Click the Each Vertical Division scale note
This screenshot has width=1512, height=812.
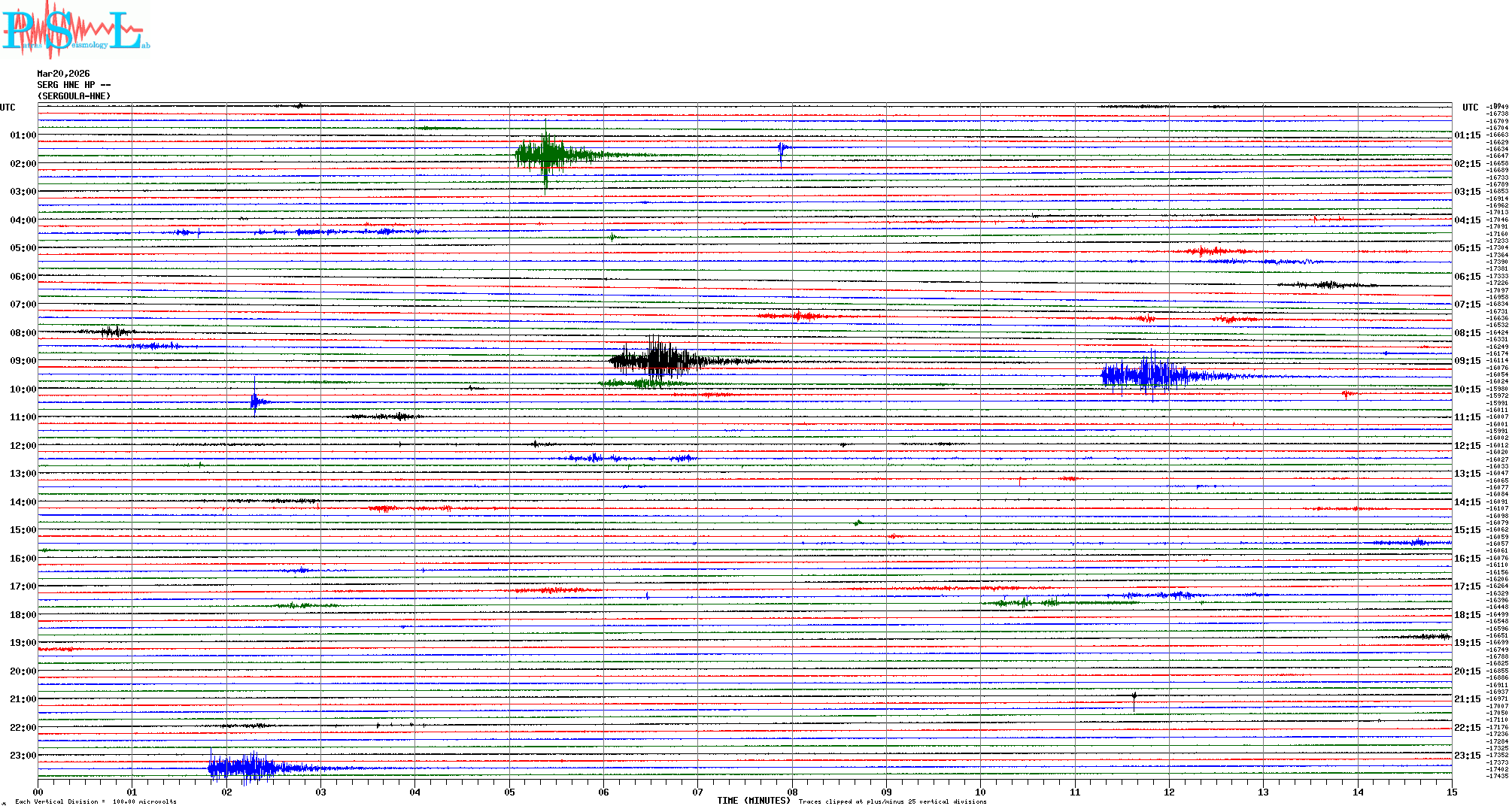pos(96,801)
